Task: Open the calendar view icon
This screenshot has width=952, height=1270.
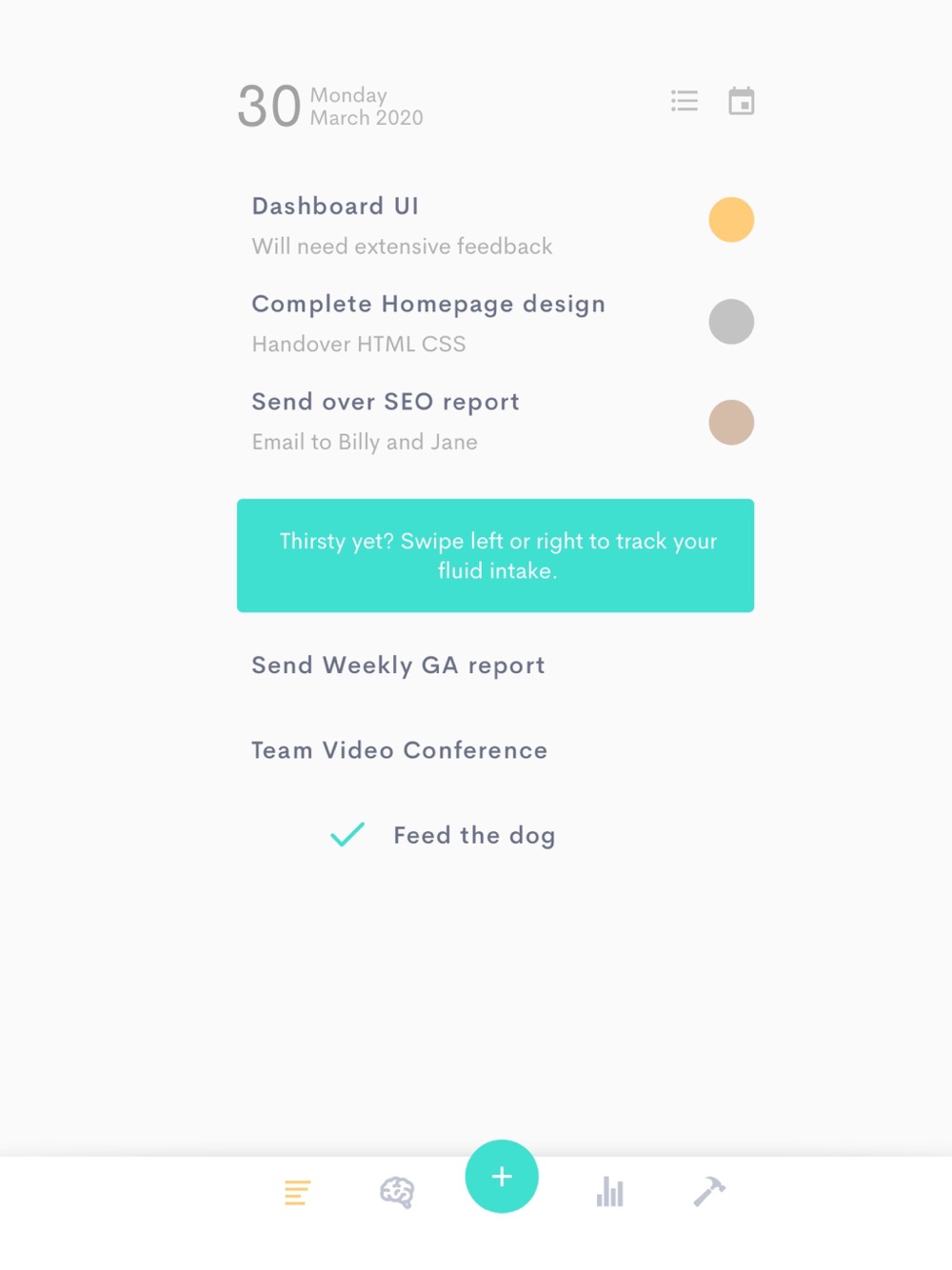Action: tap(742, 101)
